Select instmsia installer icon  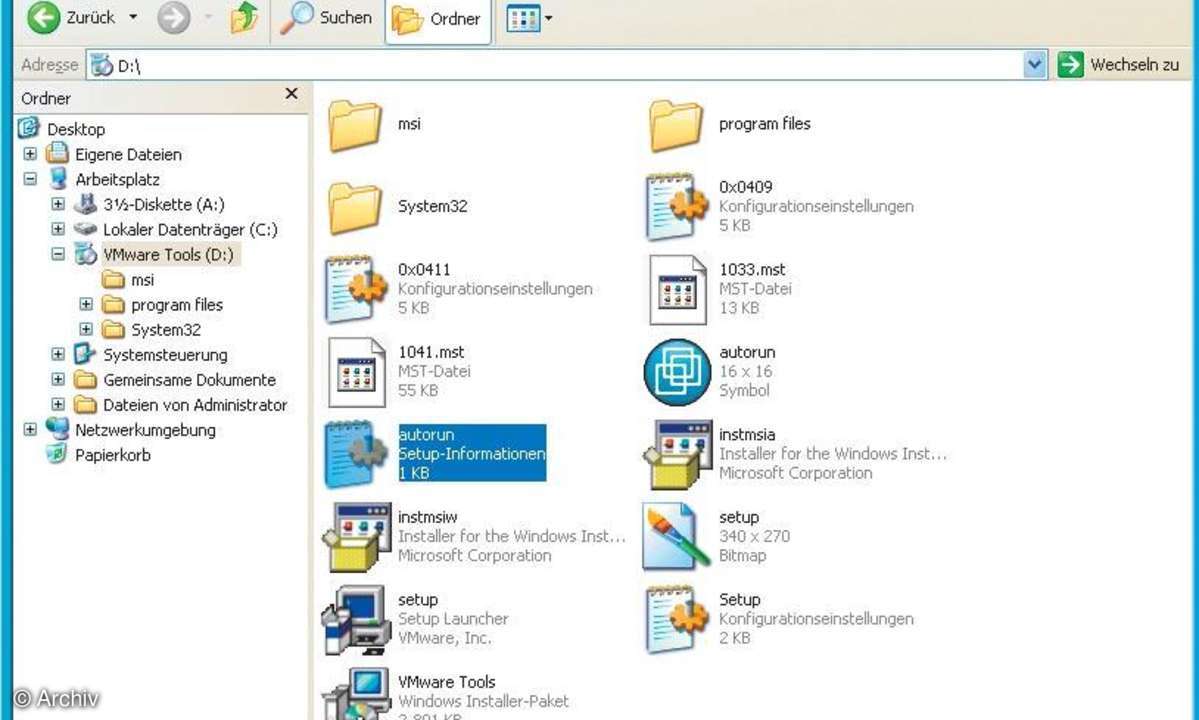(677, 454)
